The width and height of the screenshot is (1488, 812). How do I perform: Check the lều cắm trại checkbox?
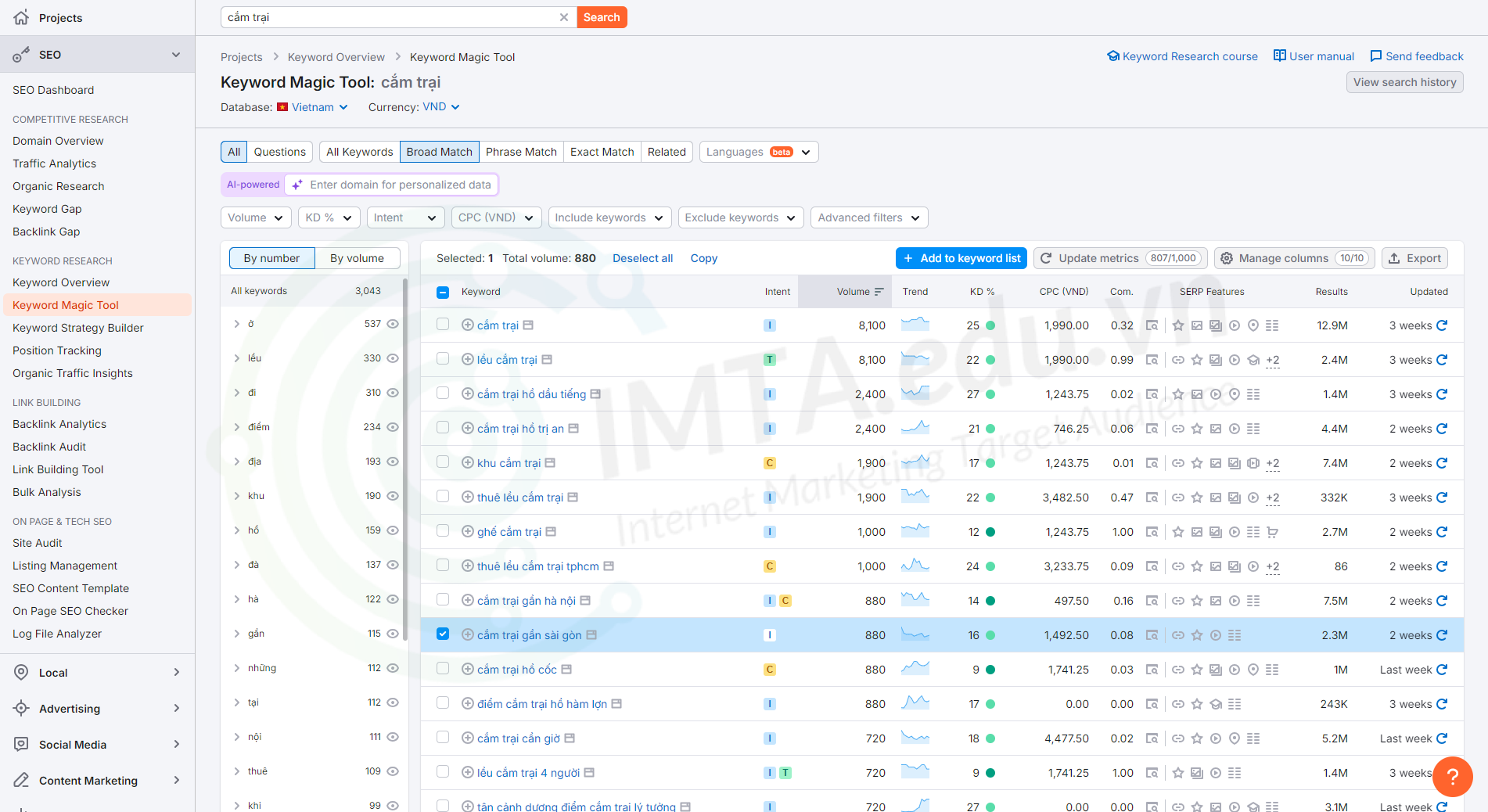tap(443, 358)
